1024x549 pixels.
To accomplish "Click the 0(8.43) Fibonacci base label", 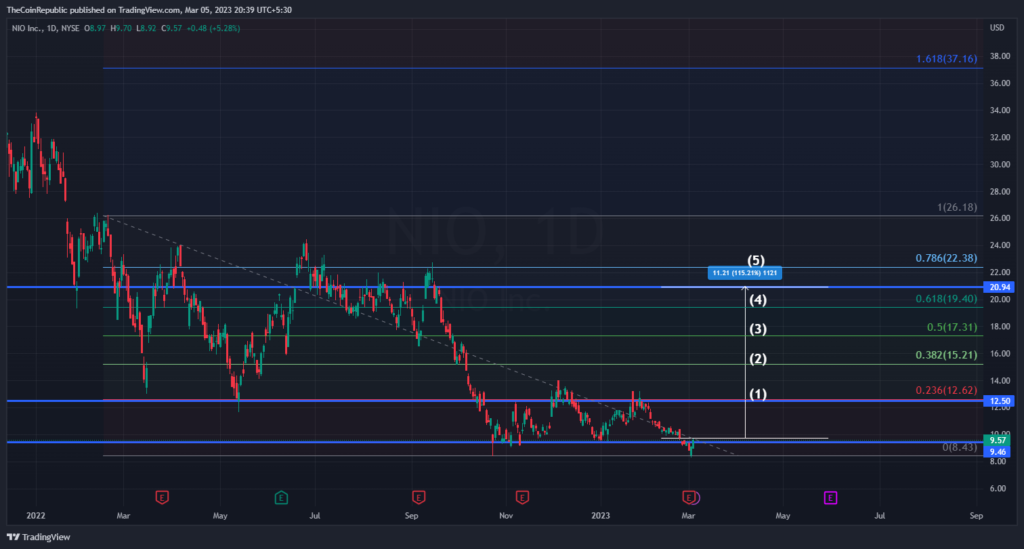I will point(960,447).
